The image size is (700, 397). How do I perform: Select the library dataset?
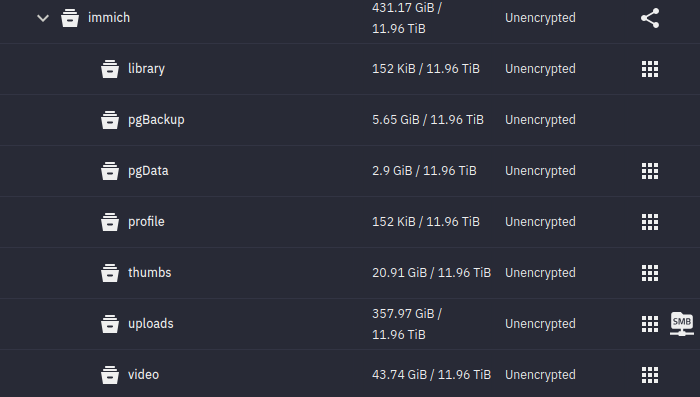146,69
